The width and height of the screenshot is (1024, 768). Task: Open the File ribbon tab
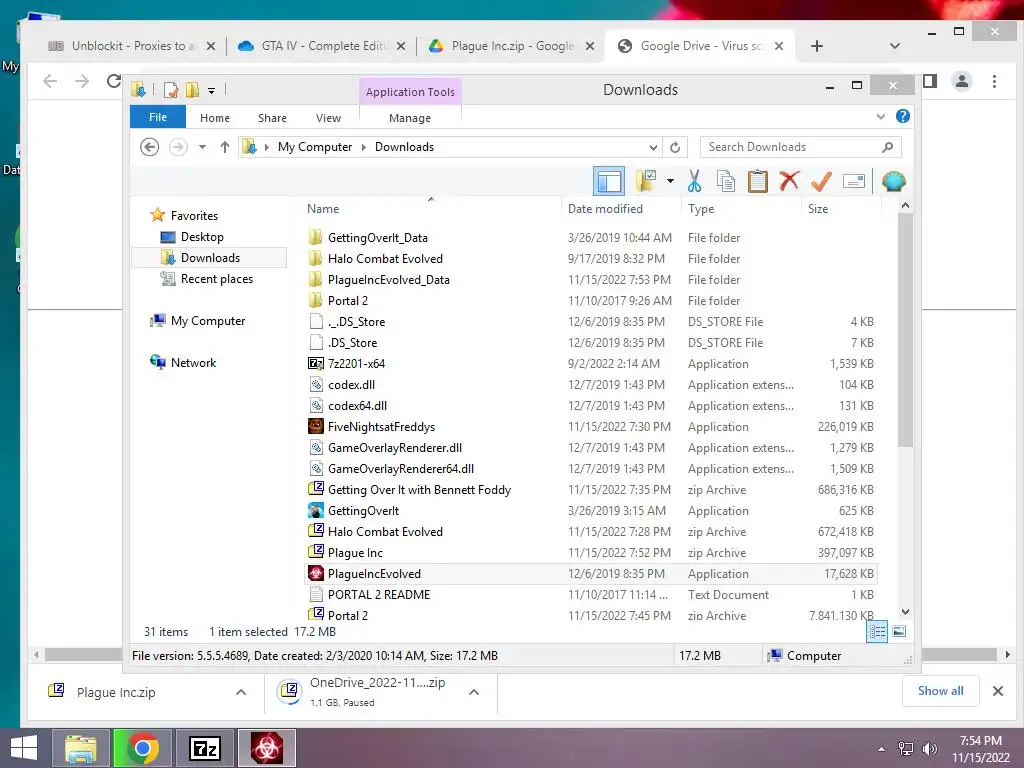point(157,117)
